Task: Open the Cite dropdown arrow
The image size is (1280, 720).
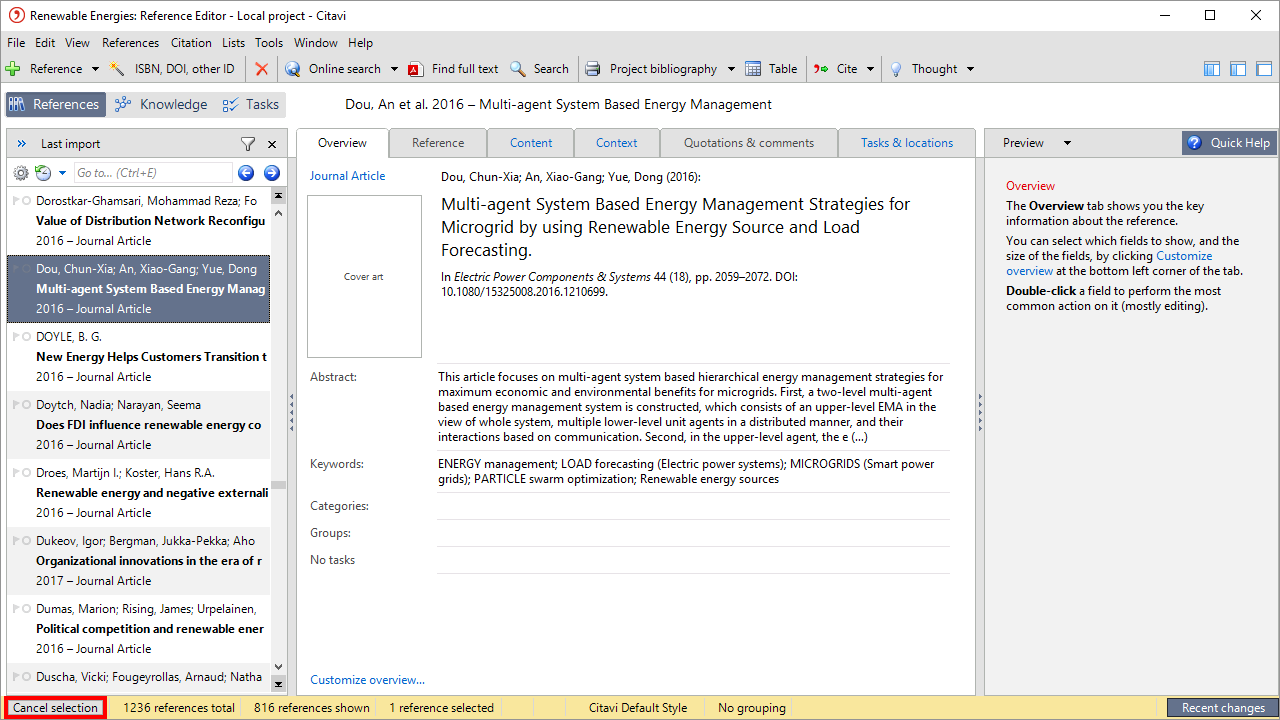Action: [x=870, y=69]
